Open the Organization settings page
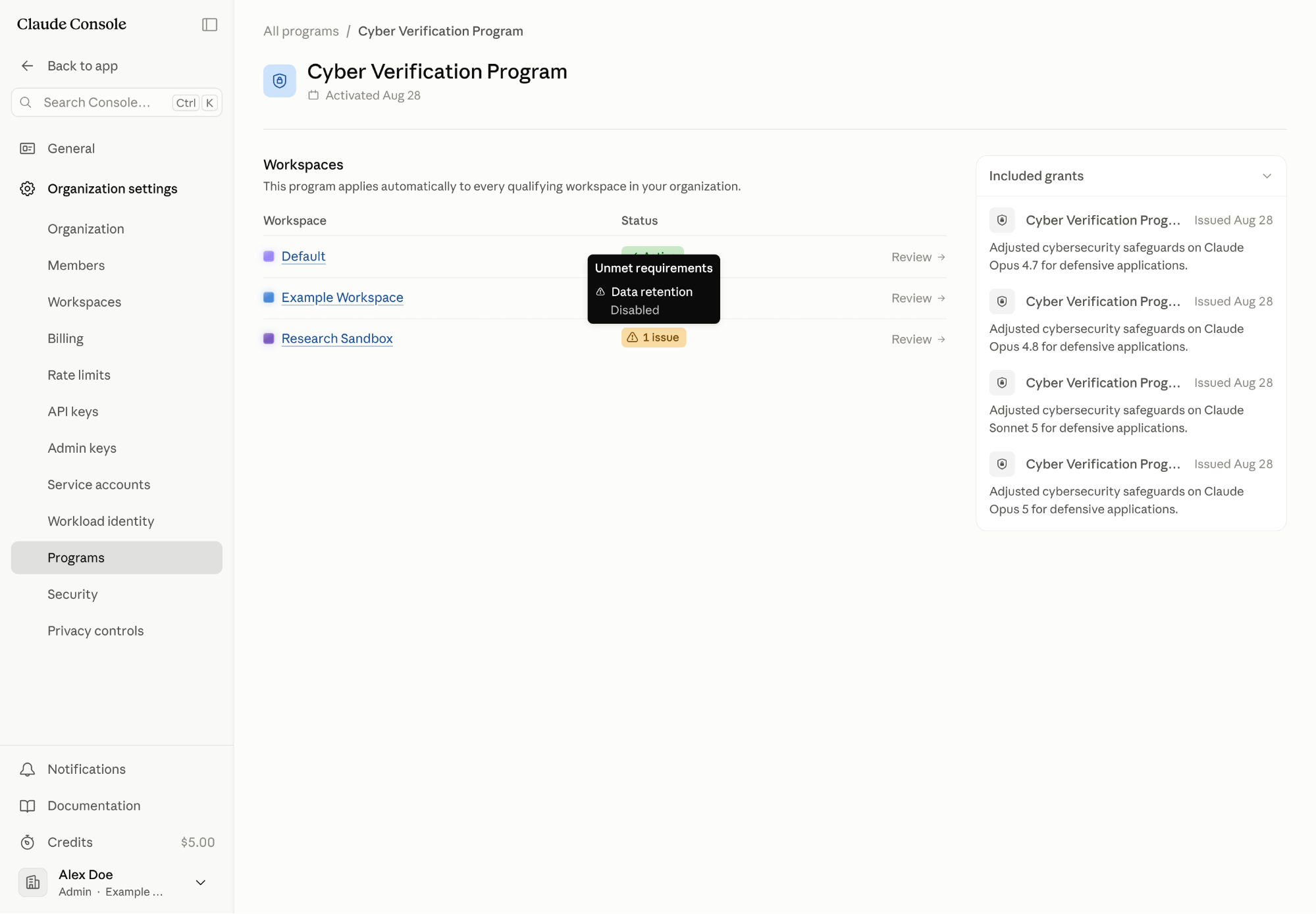The image size is (1316, 914). tap(113, 189)
